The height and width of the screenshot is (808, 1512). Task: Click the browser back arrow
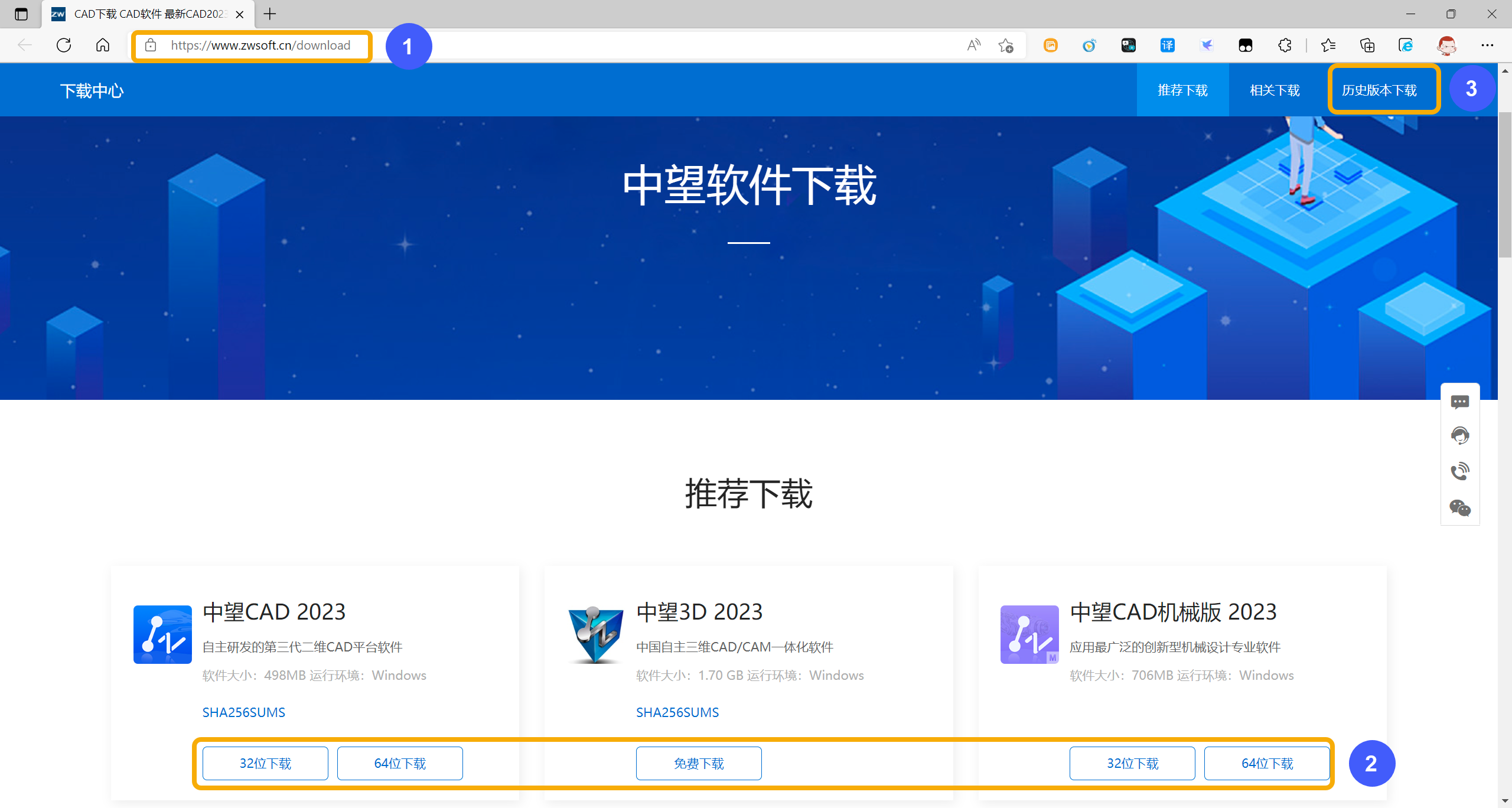point(25,45)
